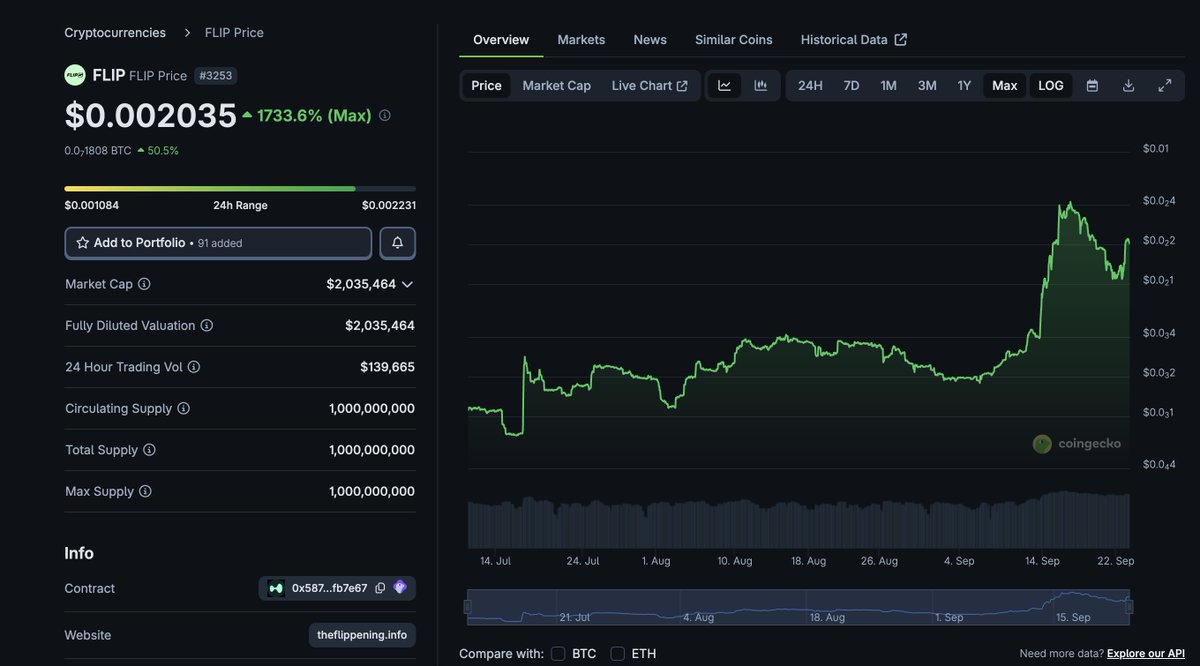Expand chart to fullscreen
1200x666 pixels.
point(1165,86)
